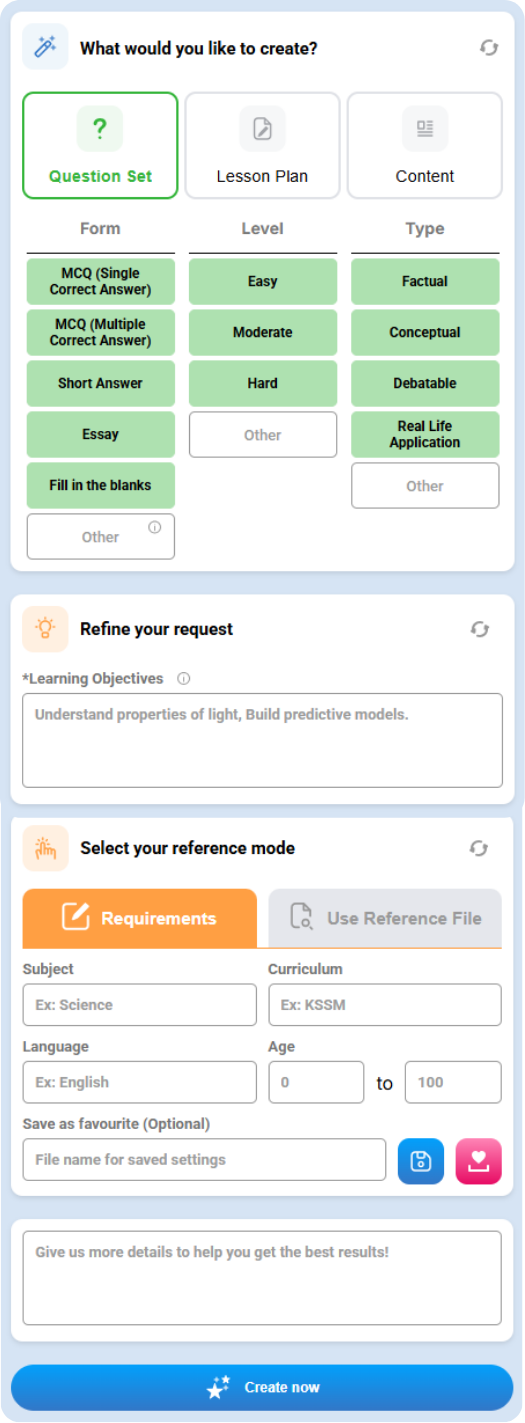Click the info icon next to Learning Objectives
525x1423 pixels.
(x=183, y=678)
